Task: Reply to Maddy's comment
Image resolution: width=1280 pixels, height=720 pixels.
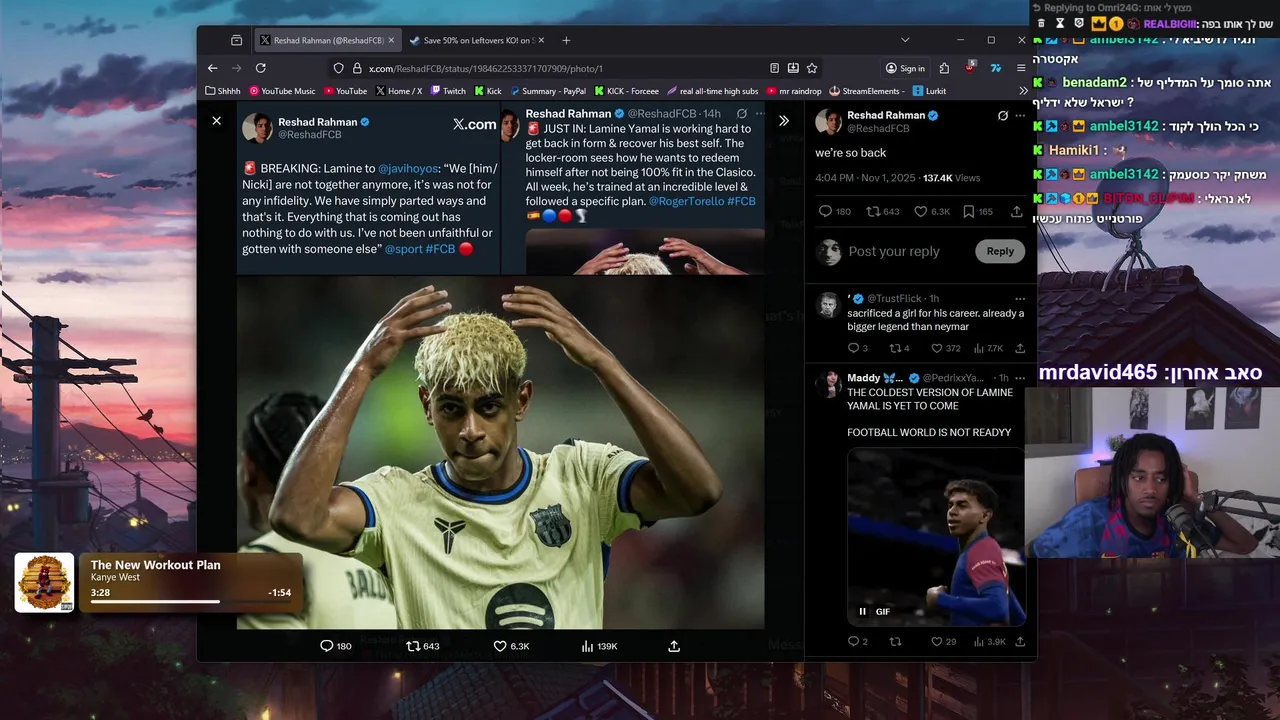Action: [x=858, y=641]
